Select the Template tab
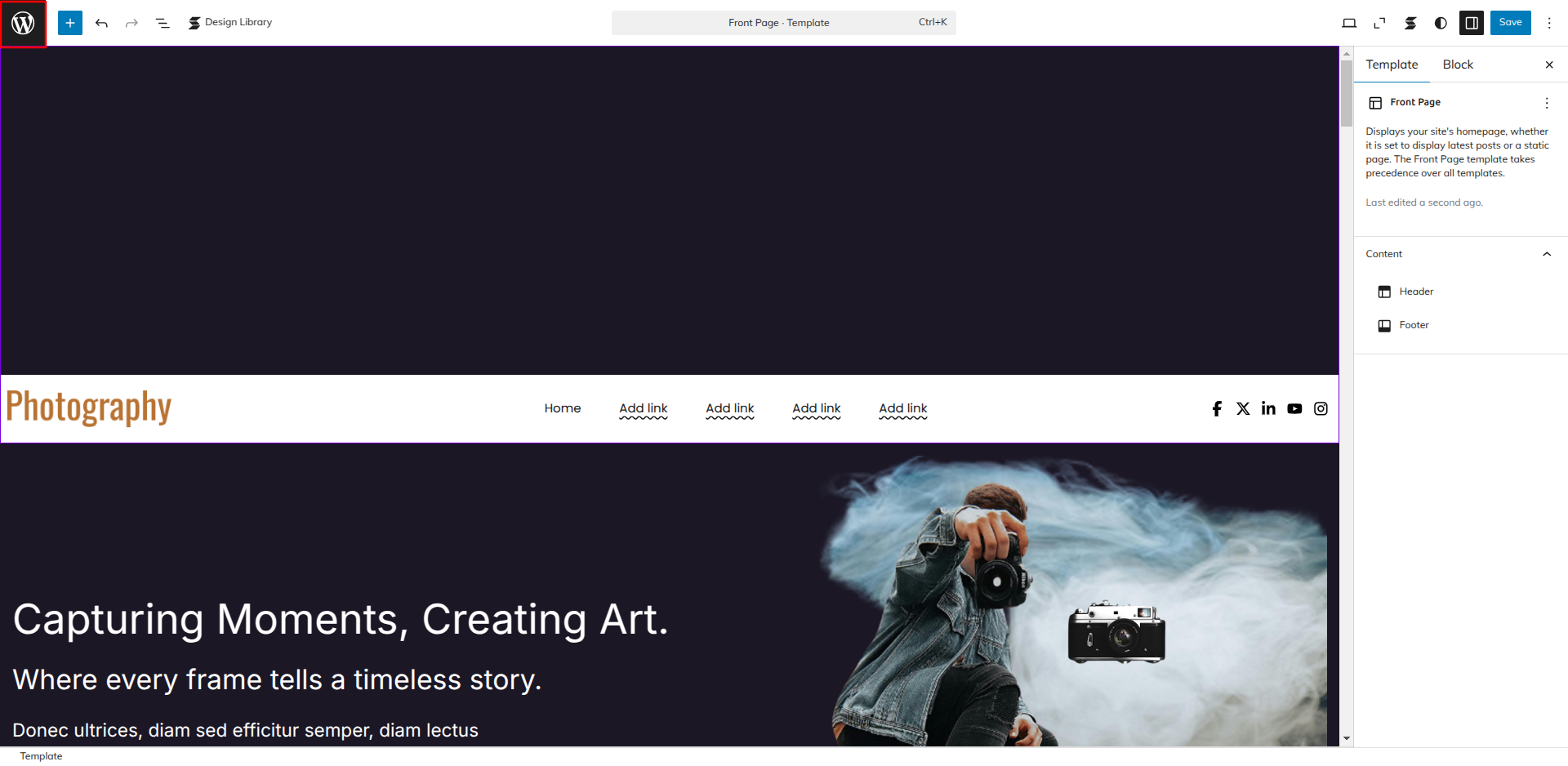The image size is (1568, 766). [x=1392, y=65]
